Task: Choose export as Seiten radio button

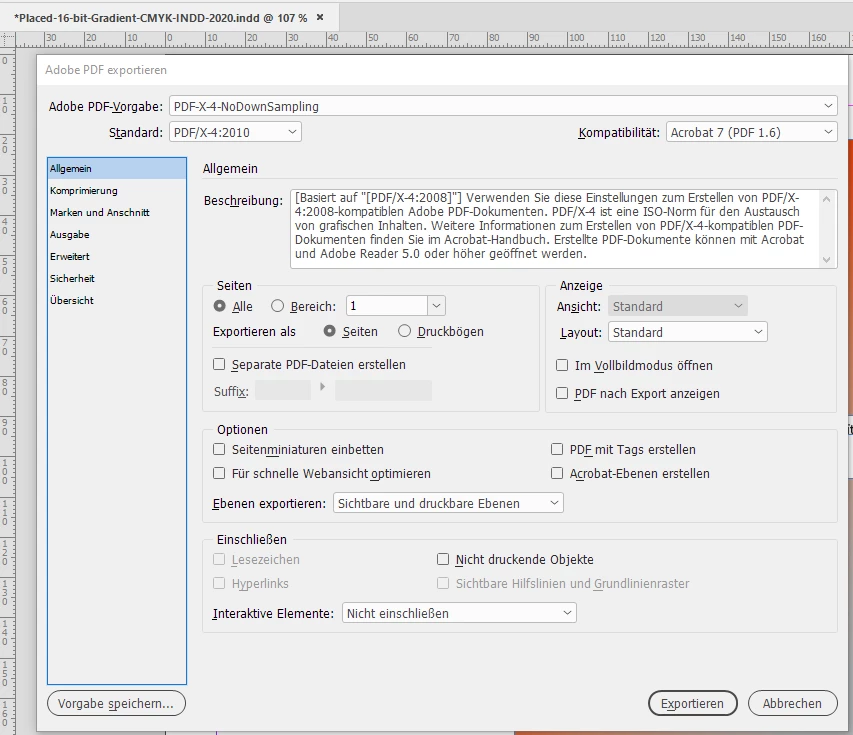Action: 330,331
